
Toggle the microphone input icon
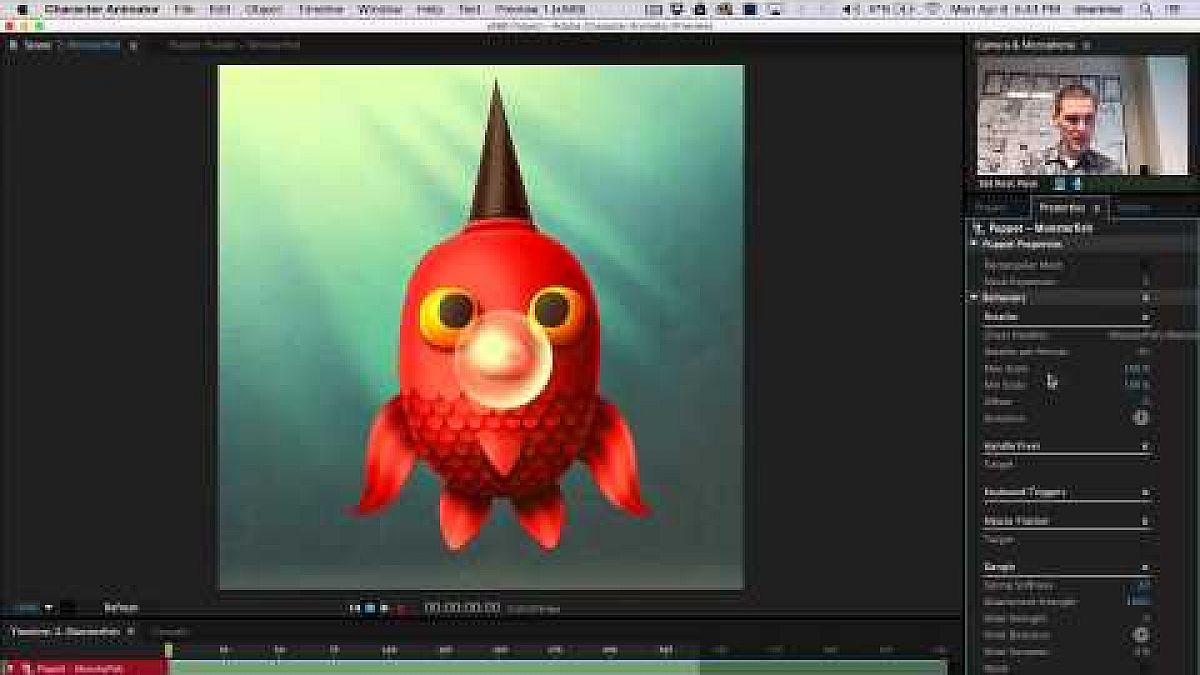(1076, 184)
